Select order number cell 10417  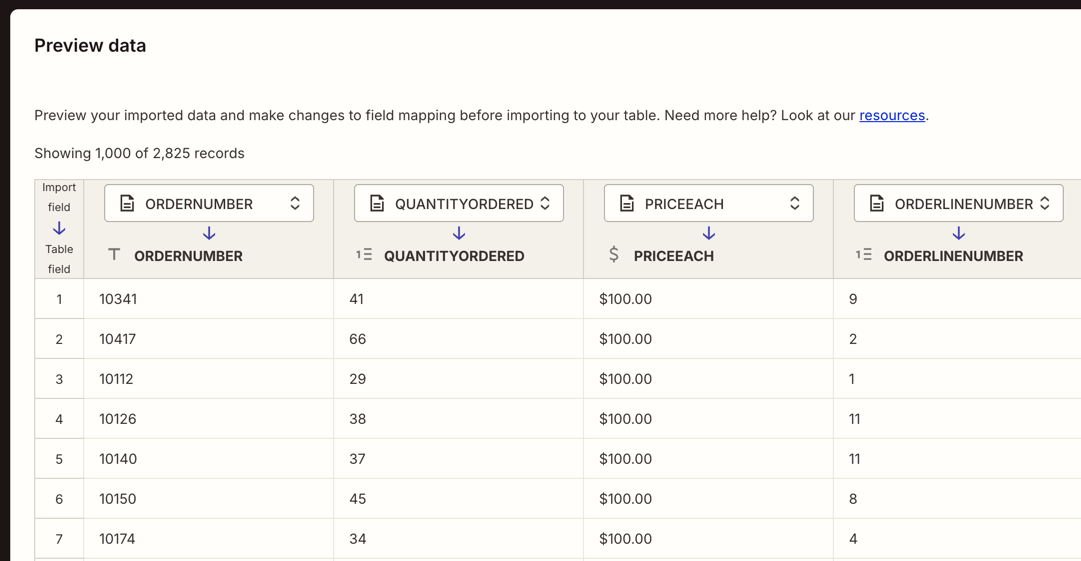click(208, 339)
